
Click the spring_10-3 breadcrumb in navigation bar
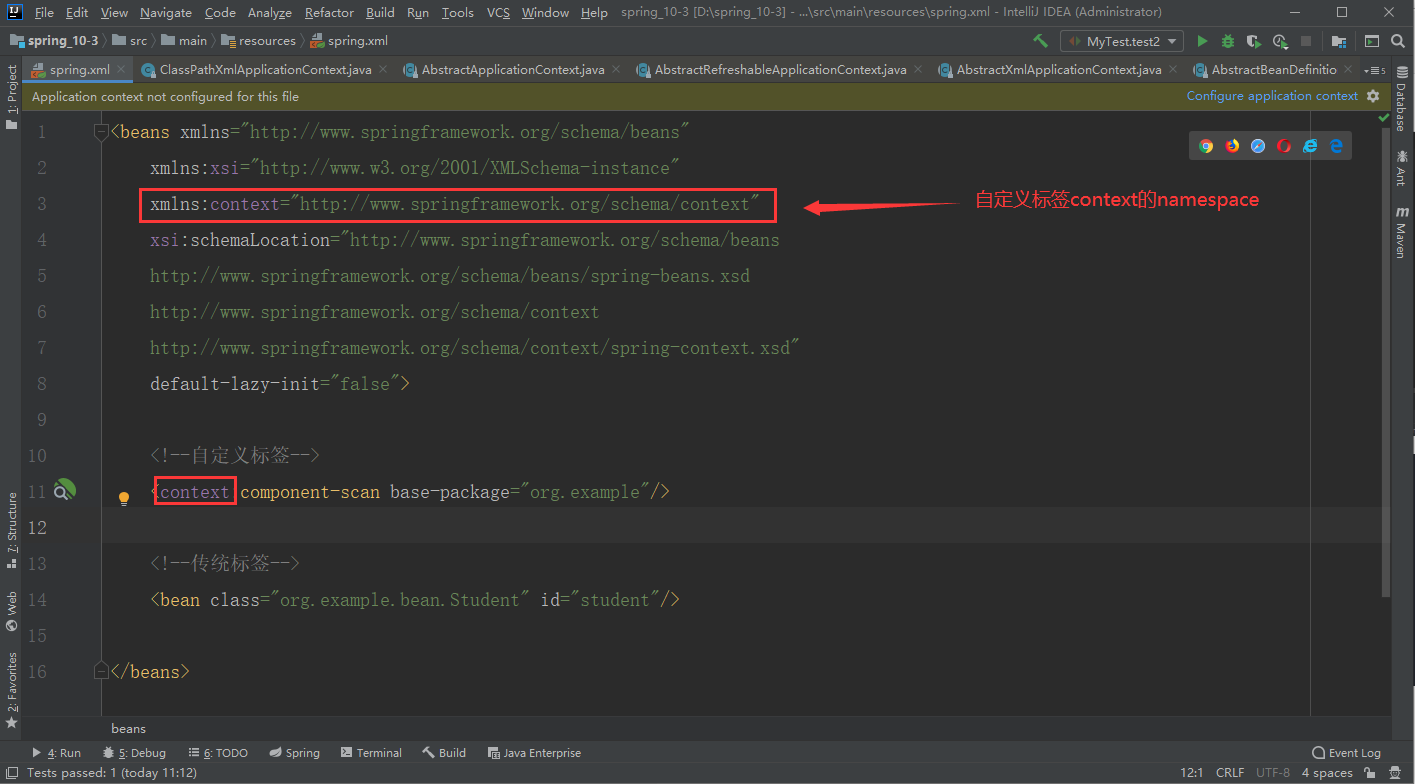(x=55, y=41)
